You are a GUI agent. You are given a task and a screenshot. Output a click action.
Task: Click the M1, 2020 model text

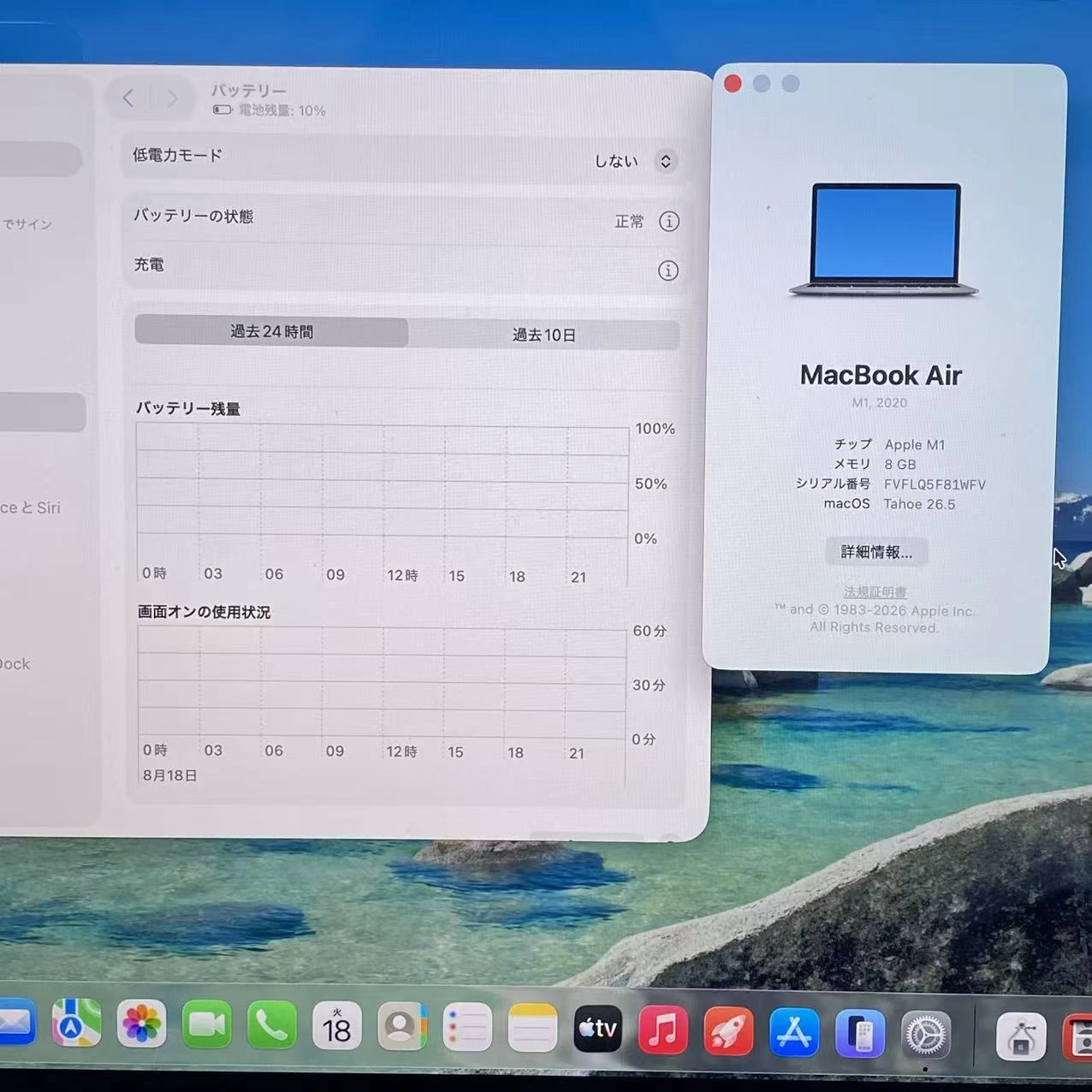pyautogui.click(x=880, y=402)
